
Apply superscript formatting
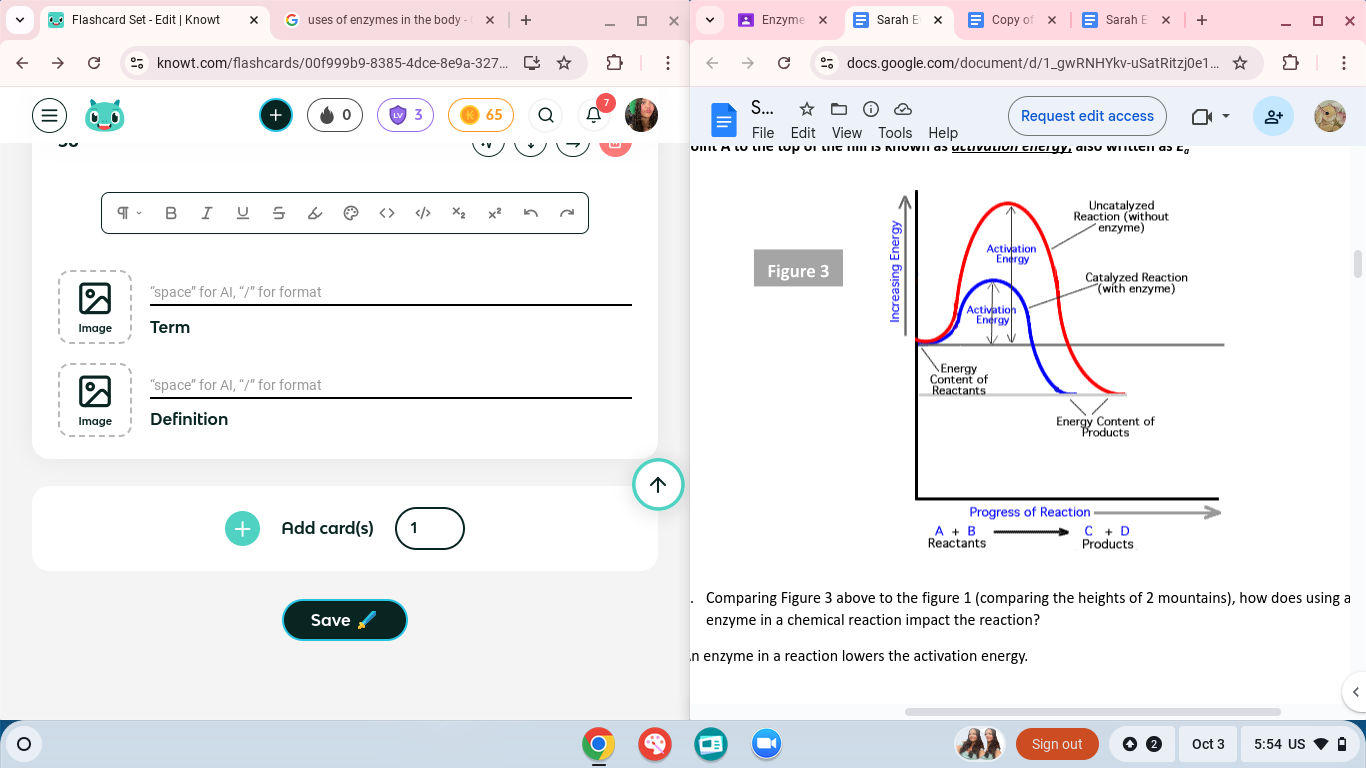[x=495, y=213]
